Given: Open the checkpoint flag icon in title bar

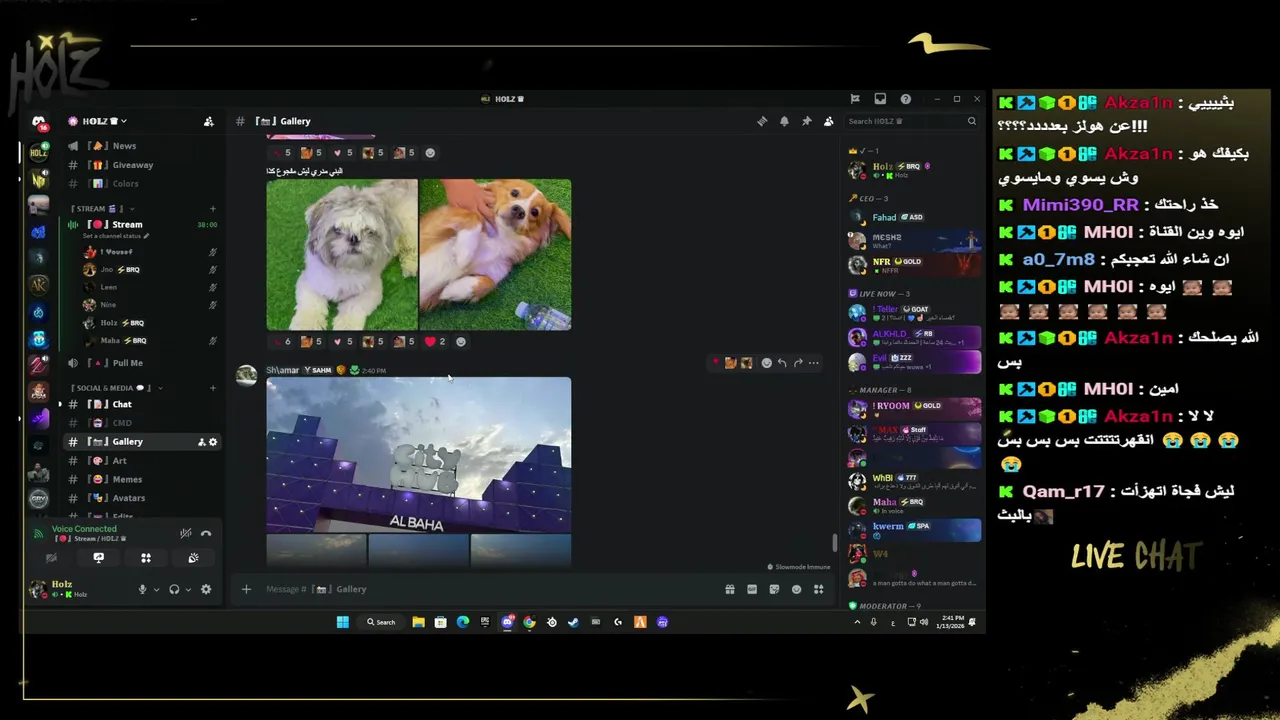Looking at the screenshot, I should coord(855,99).
